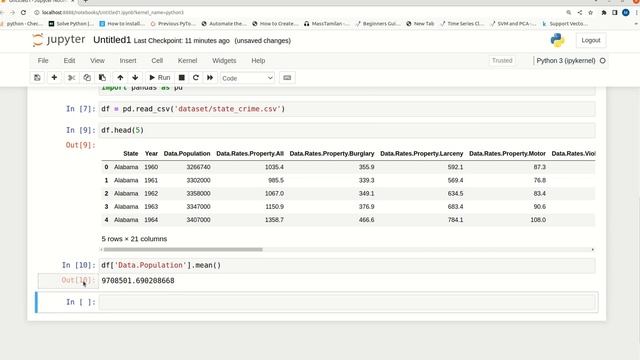The width and height of the screenshot is (640, 360).
Task: Restart kernel and run all cells icon
Action: pyautogui.click(x=210, y=78)
